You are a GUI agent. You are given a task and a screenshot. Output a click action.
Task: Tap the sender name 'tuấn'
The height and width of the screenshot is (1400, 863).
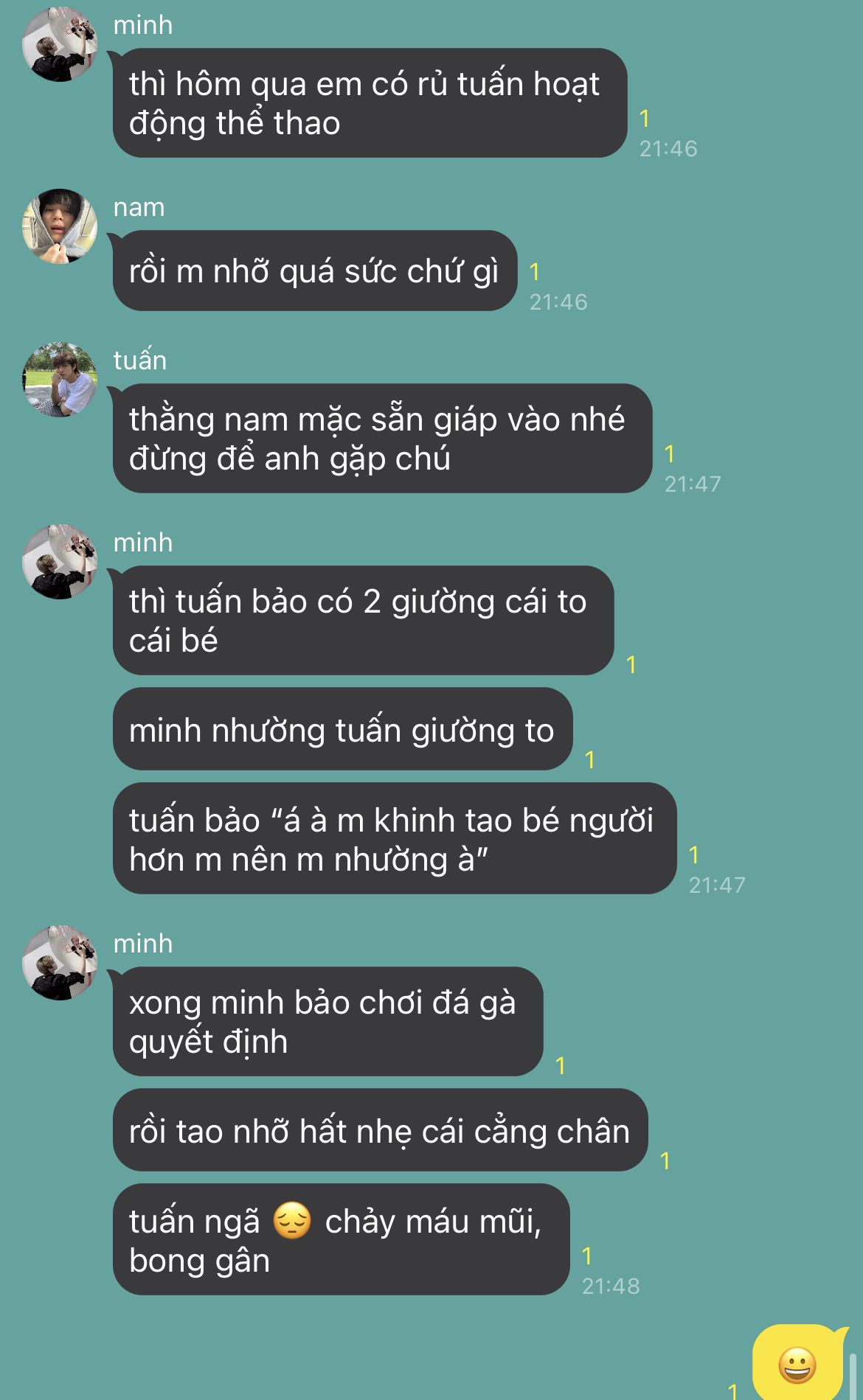click(140, 360)
